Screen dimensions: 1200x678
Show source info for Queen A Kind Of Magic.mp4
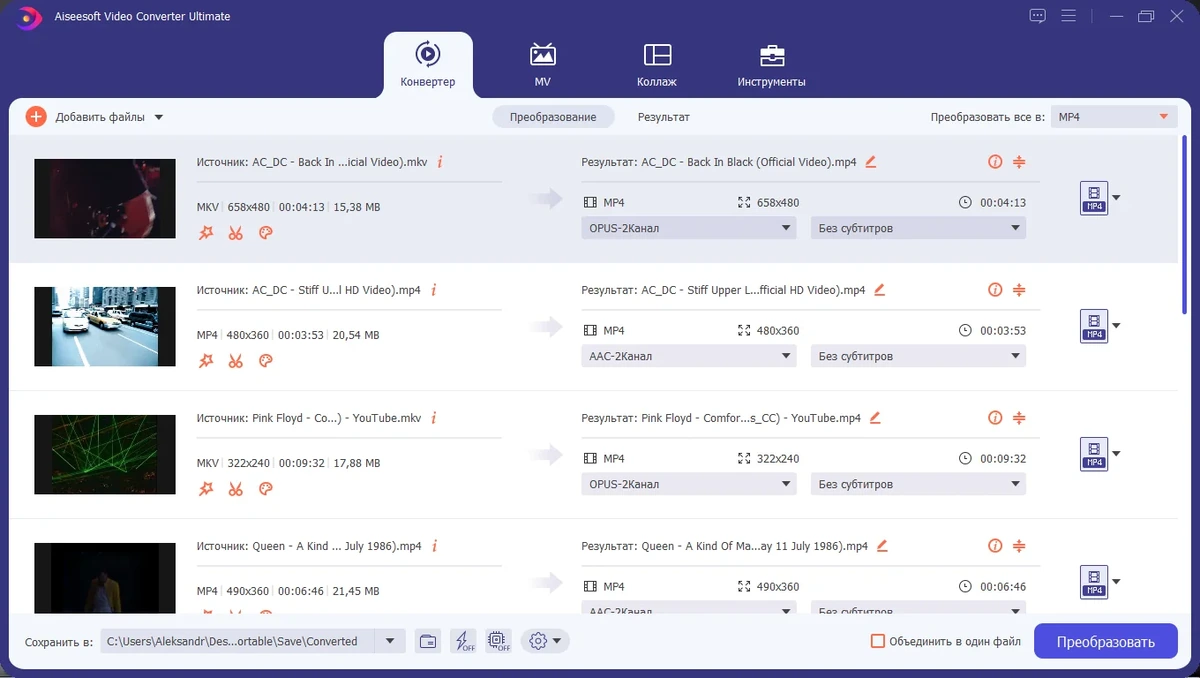coord(434,546)
